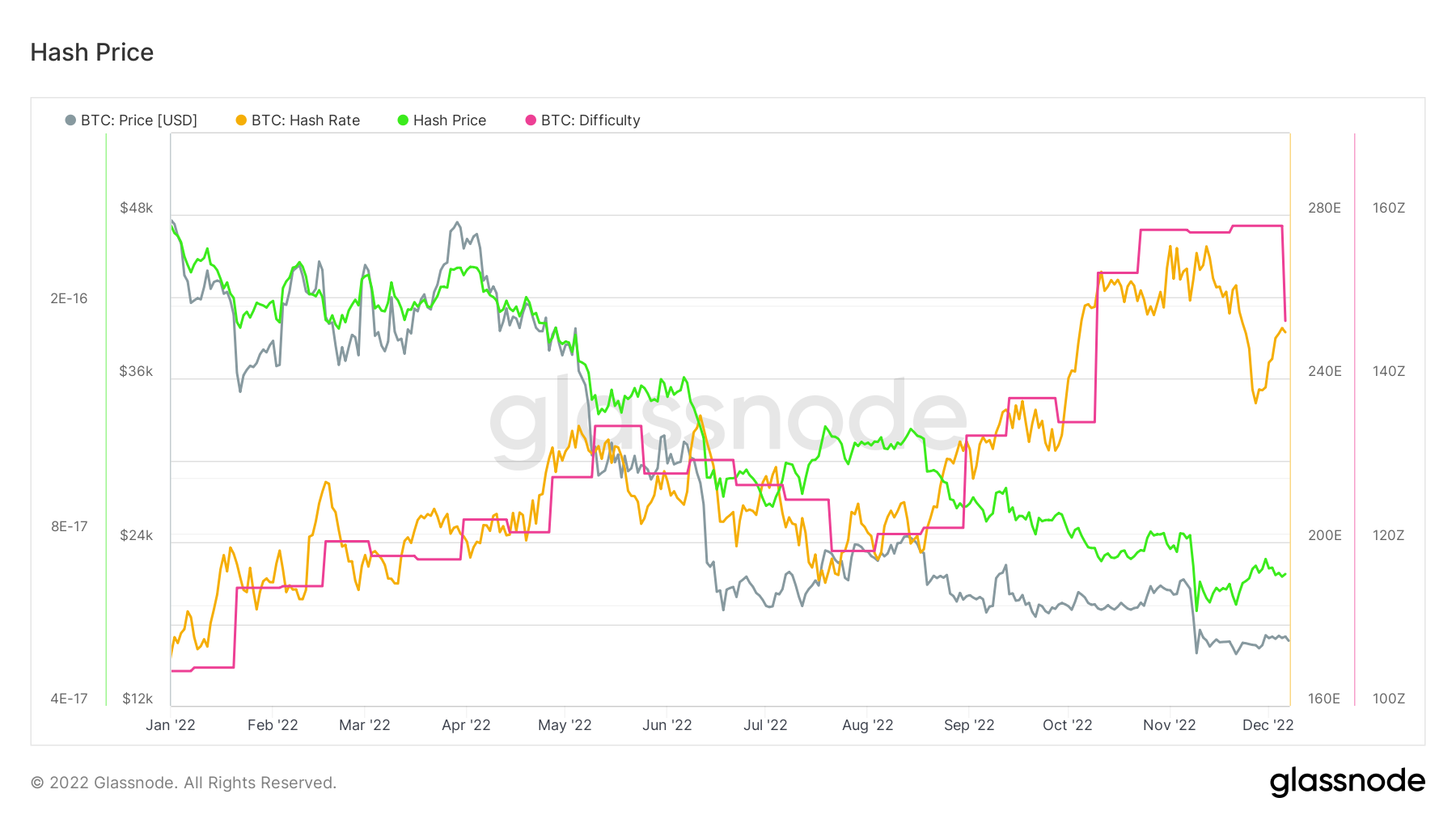Click the orange Hash Rate legend dot
Screen dimensions: 1456x819
click(241, 120)
